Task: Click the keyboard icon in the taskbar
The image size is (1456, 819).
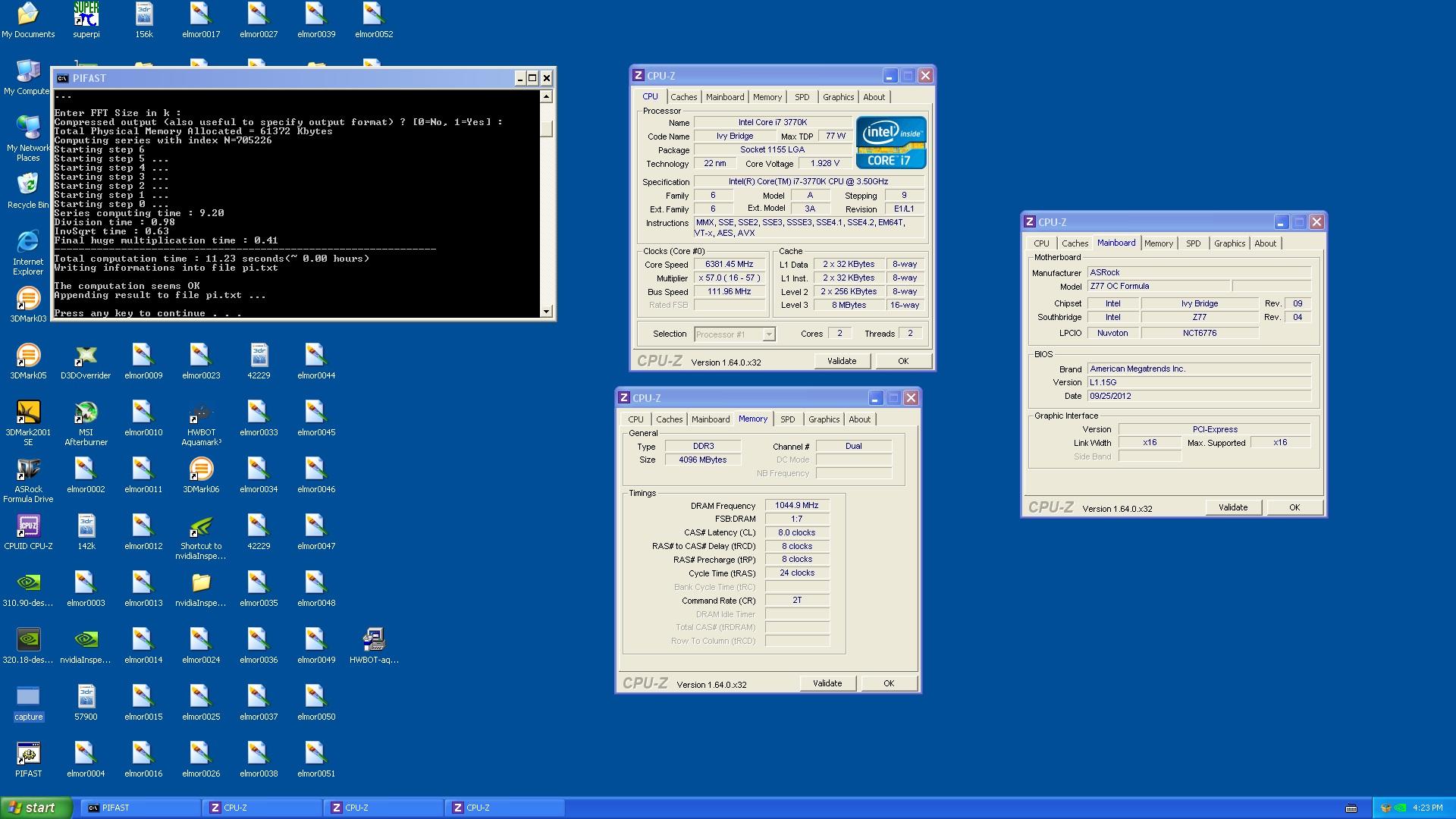Action: (x=1351, y=808)
